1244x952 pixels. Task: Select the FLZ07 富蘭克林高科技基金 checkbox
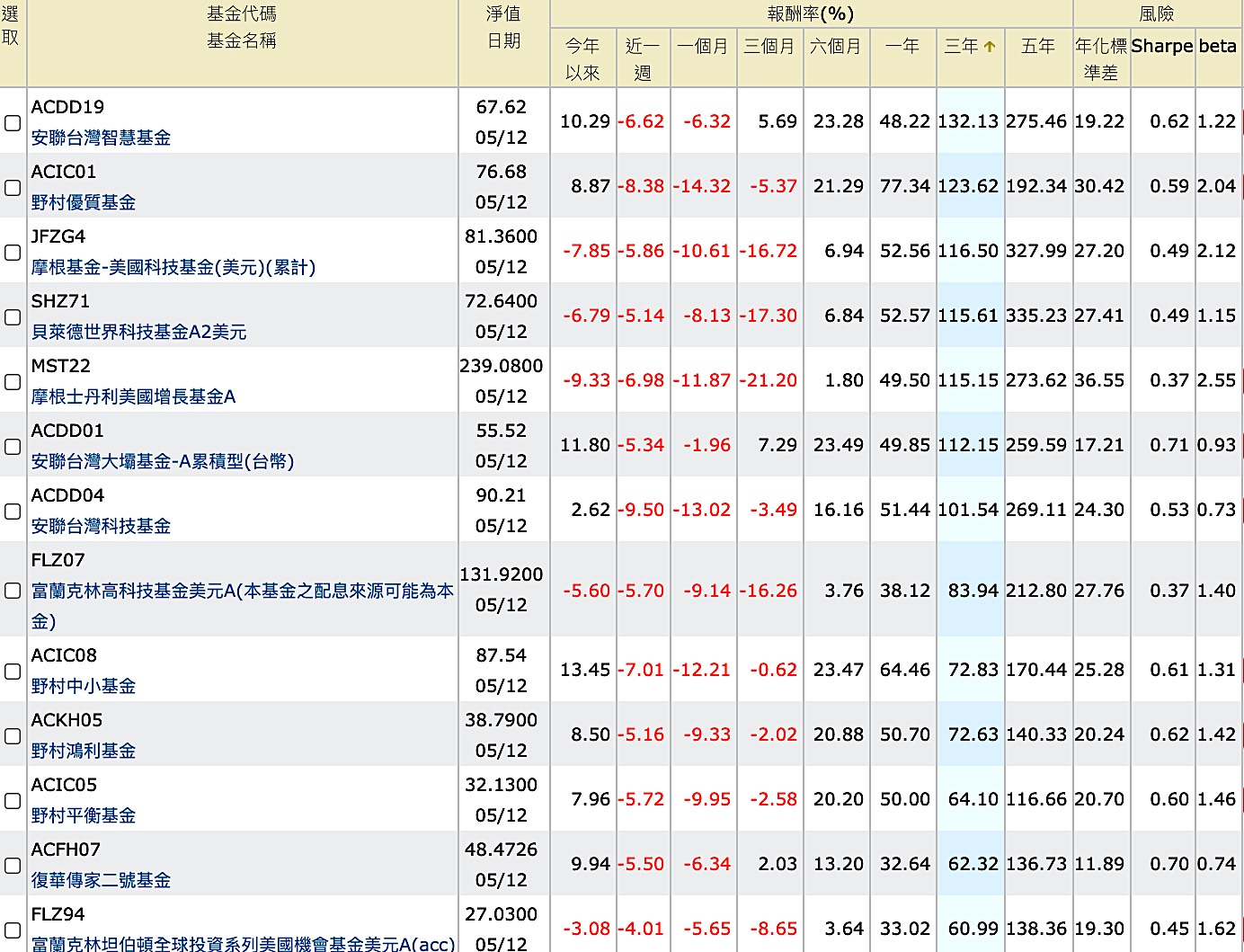pyautogui.click(x=13, y=591)
